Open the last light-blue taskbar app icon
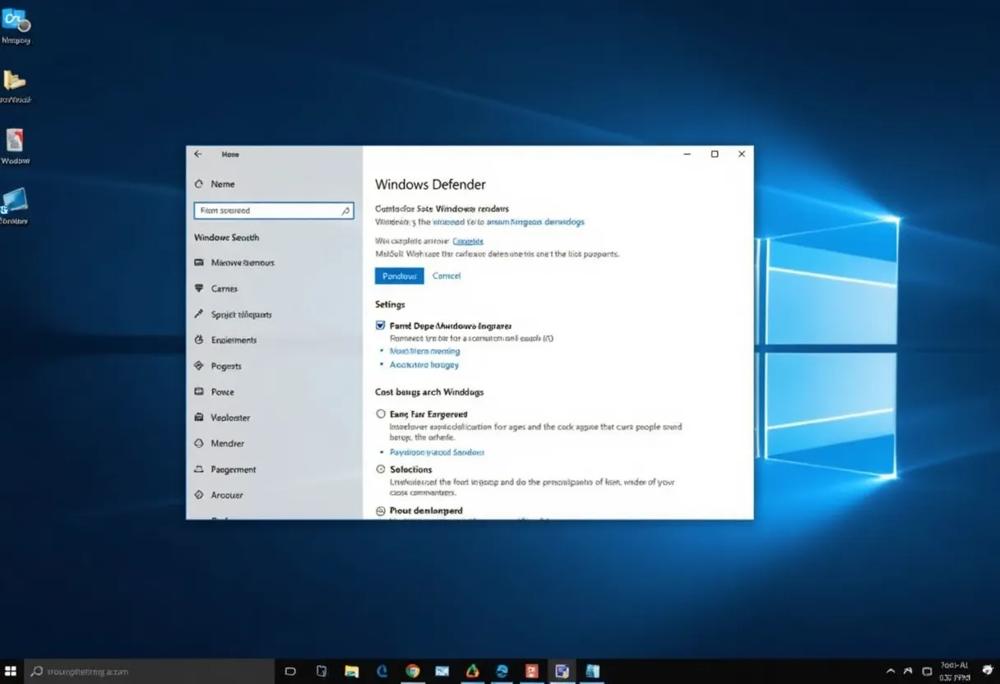The height and width of the screenshot is (684, 1000). pos(592,671)
